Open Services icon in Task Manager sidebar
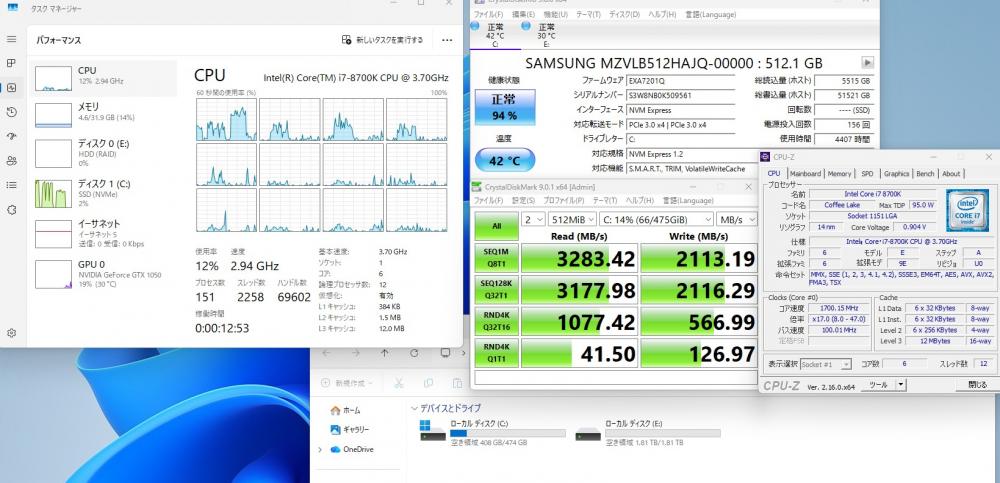The width and height of the screenshot is (1000, 483). pos(11,209)
